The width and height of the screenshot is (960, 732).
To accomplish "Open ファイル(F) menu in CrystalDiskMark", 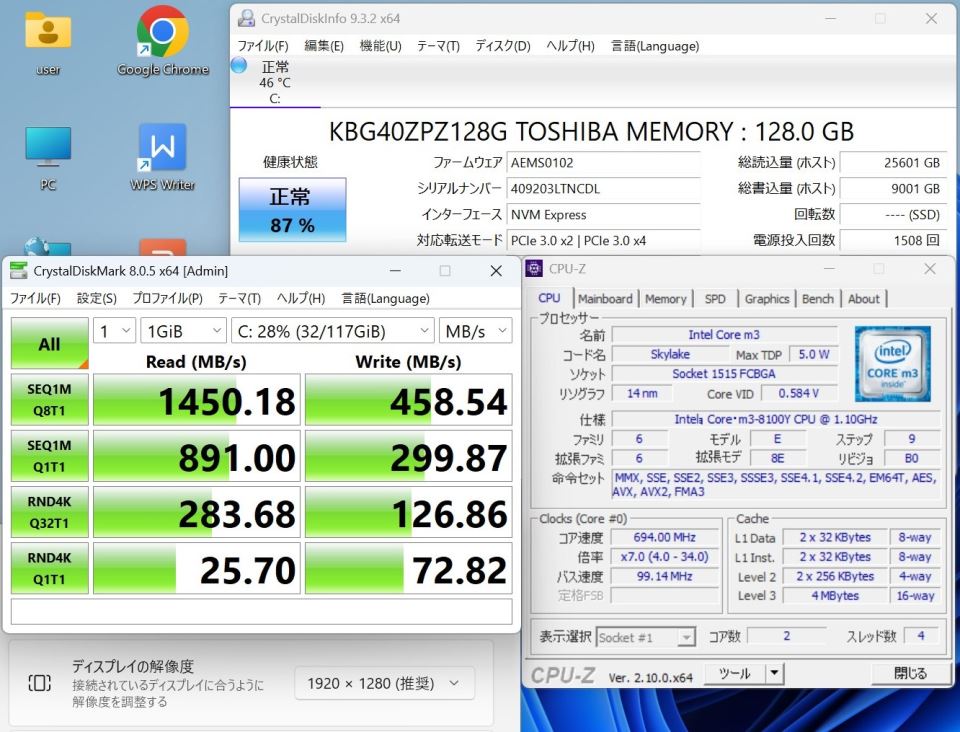I will [x=35, y=298].
